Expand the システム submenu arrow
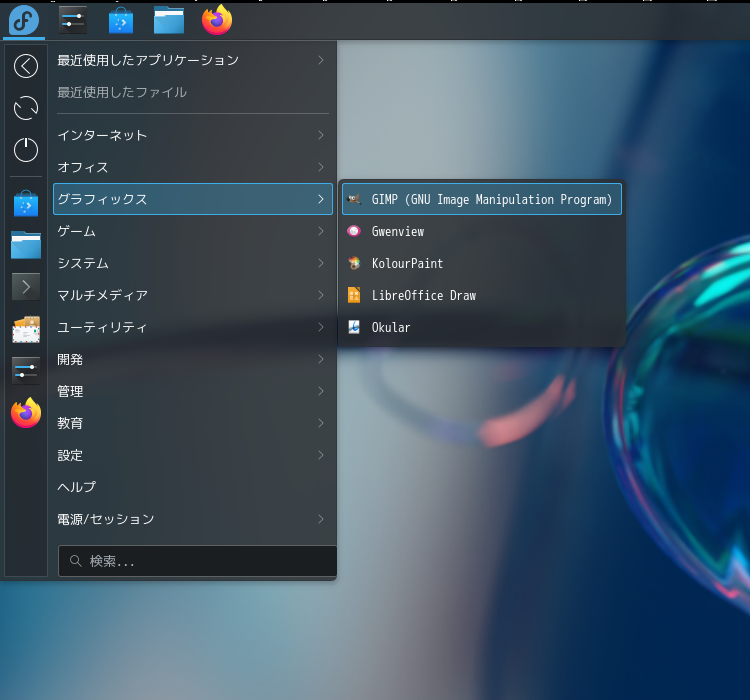Viewport: 750px width, 700px height. click(321, 263)
